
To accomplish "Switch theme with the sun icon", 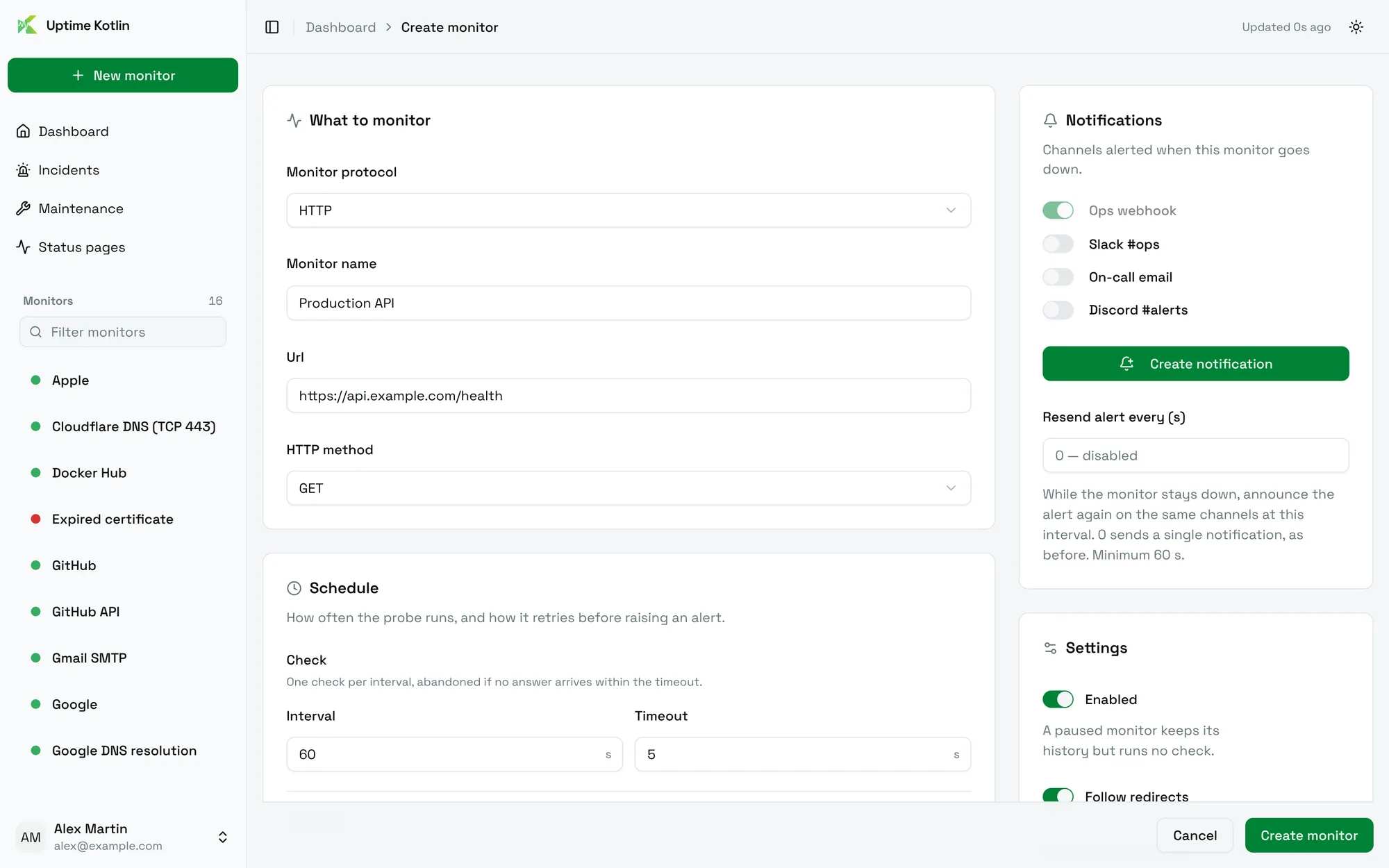I will [1356, 27].
